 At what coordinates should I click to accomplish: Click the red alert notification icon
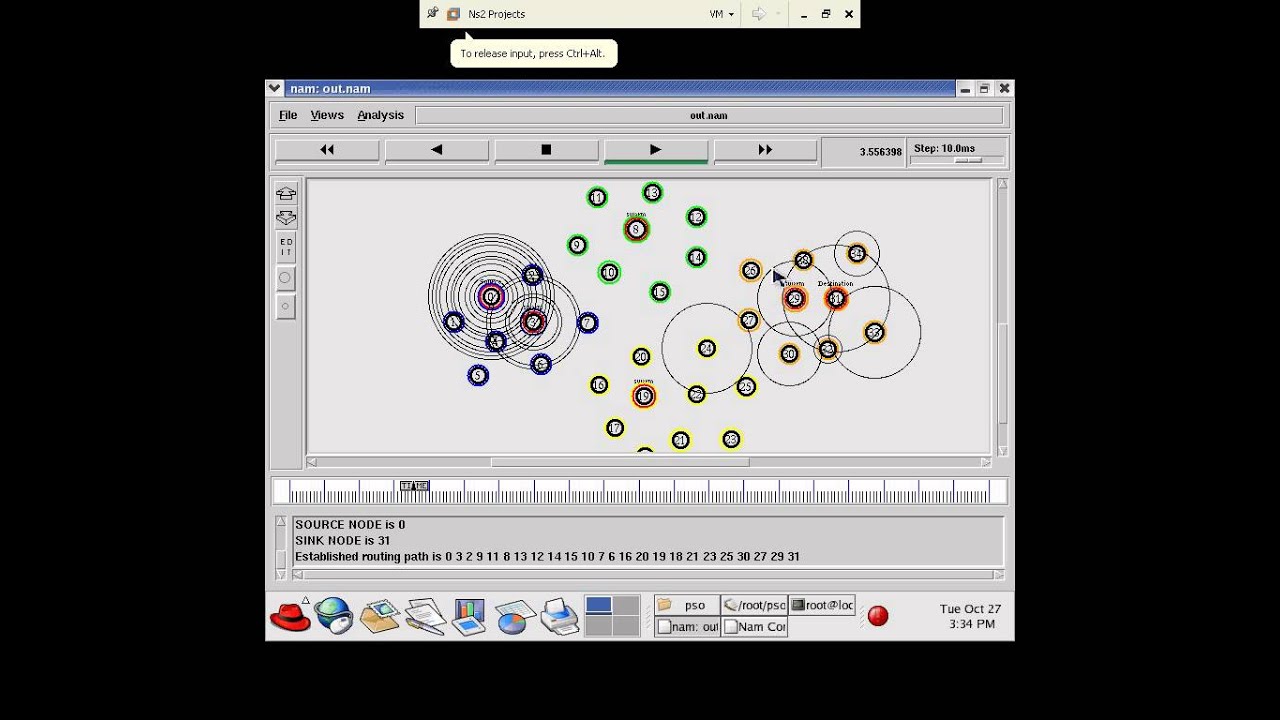tap(878, 616)
